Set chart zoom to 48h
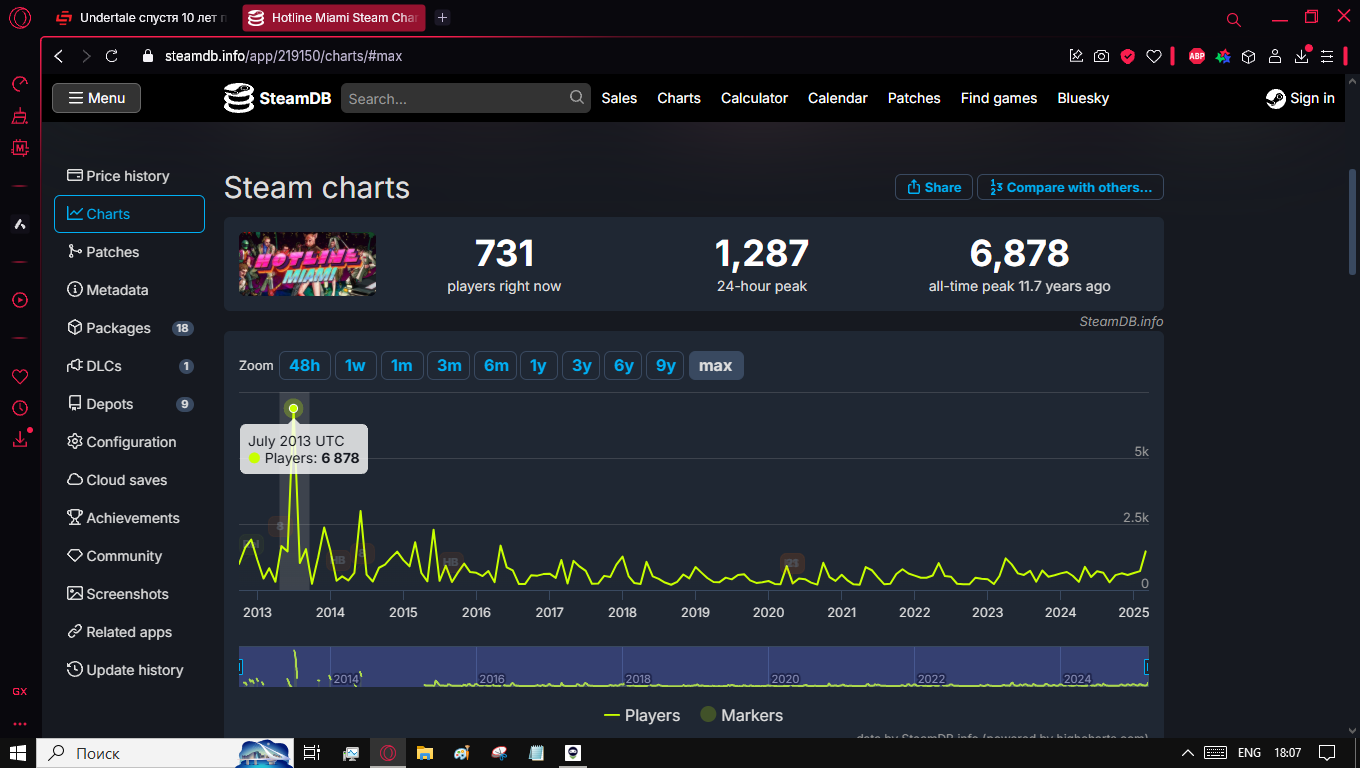Image resolution: width=1360 pixels, height=768 pixels. pyautogui.click(x=304, y=366)
